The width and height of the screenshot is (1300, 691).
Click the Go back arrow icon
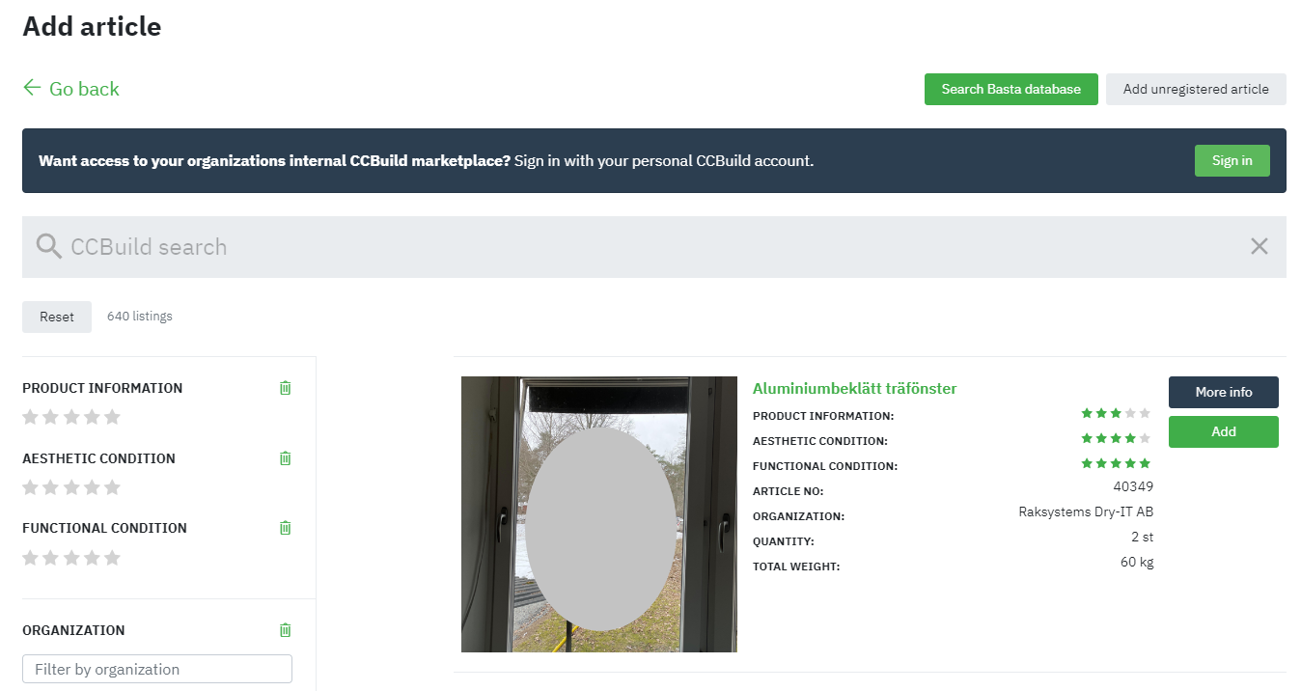coord(32,88)
